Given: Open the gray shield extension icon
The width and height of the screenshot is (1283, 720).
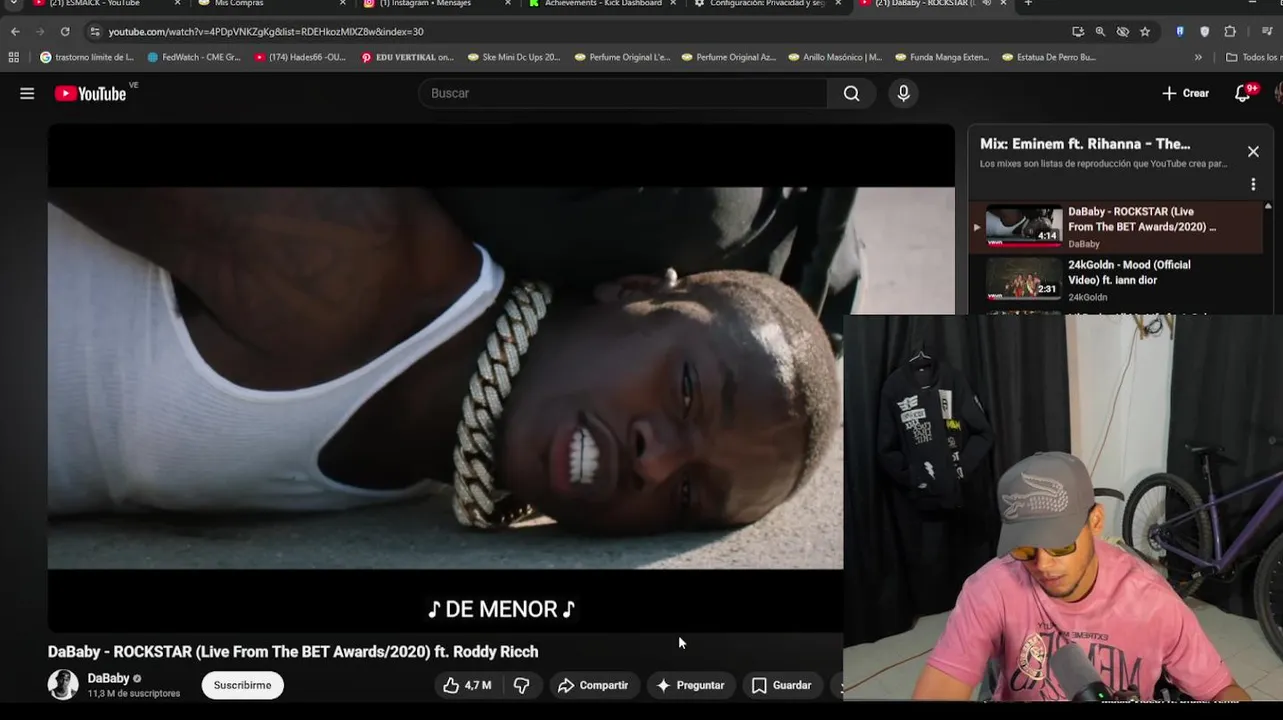Looking at the screenshot, I should pos(1204,31).
